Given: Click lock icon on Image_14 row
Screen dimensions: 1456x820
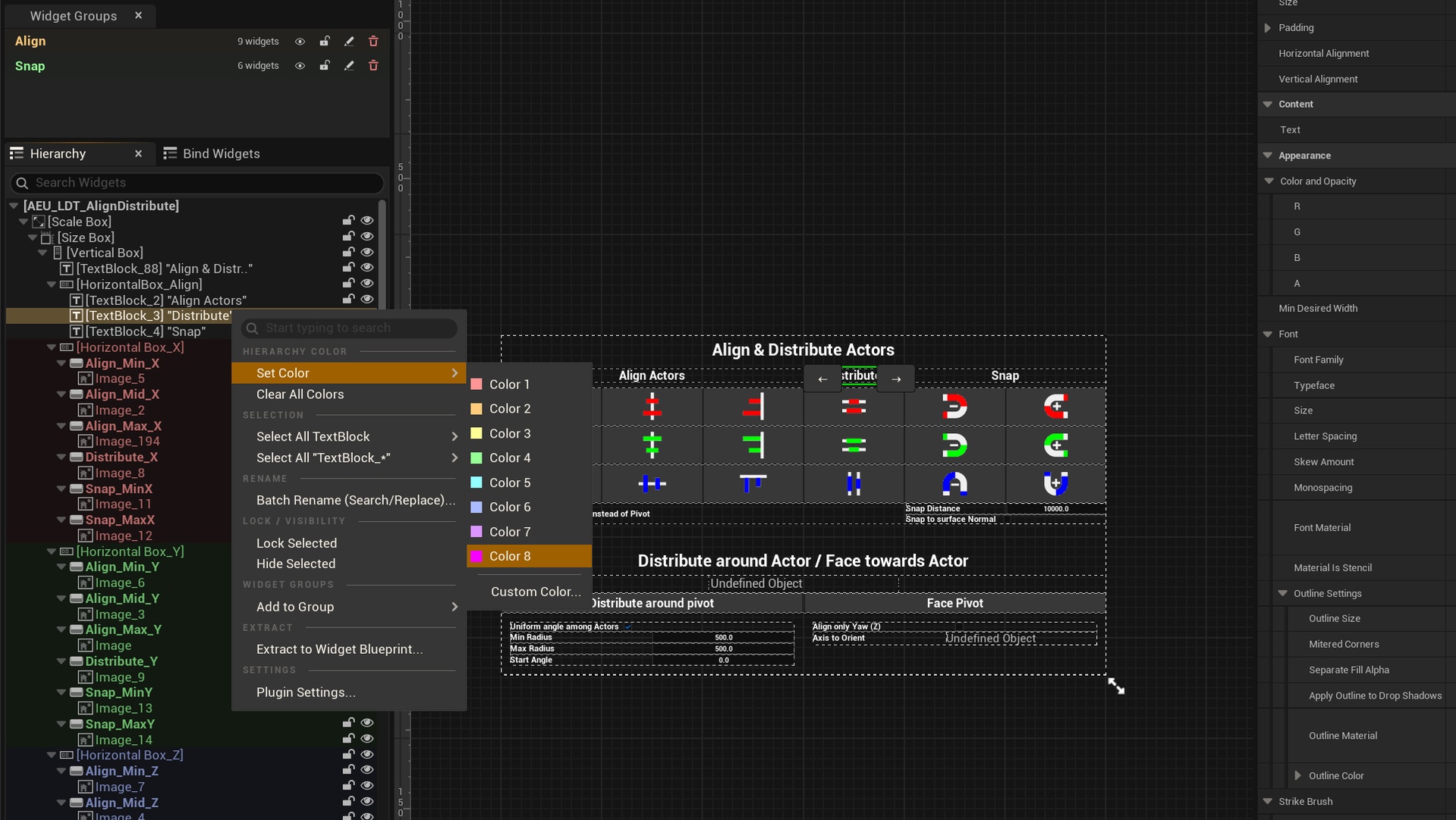Looking at the screenshot, I should coord(348,739).
